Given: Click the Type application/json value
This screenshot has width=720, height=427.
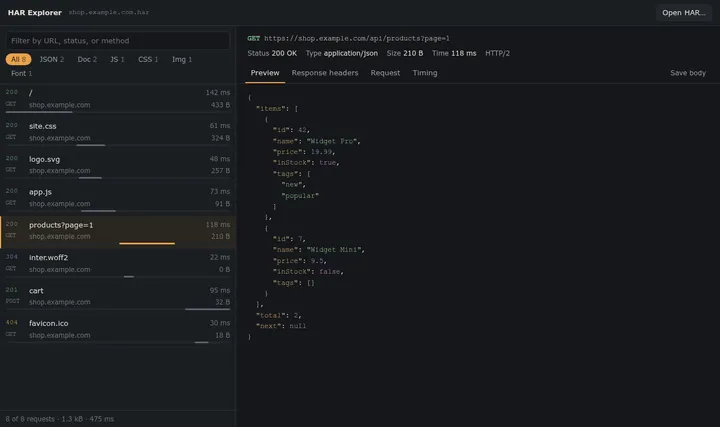Looking at the screenshot, I should point(351,53).
